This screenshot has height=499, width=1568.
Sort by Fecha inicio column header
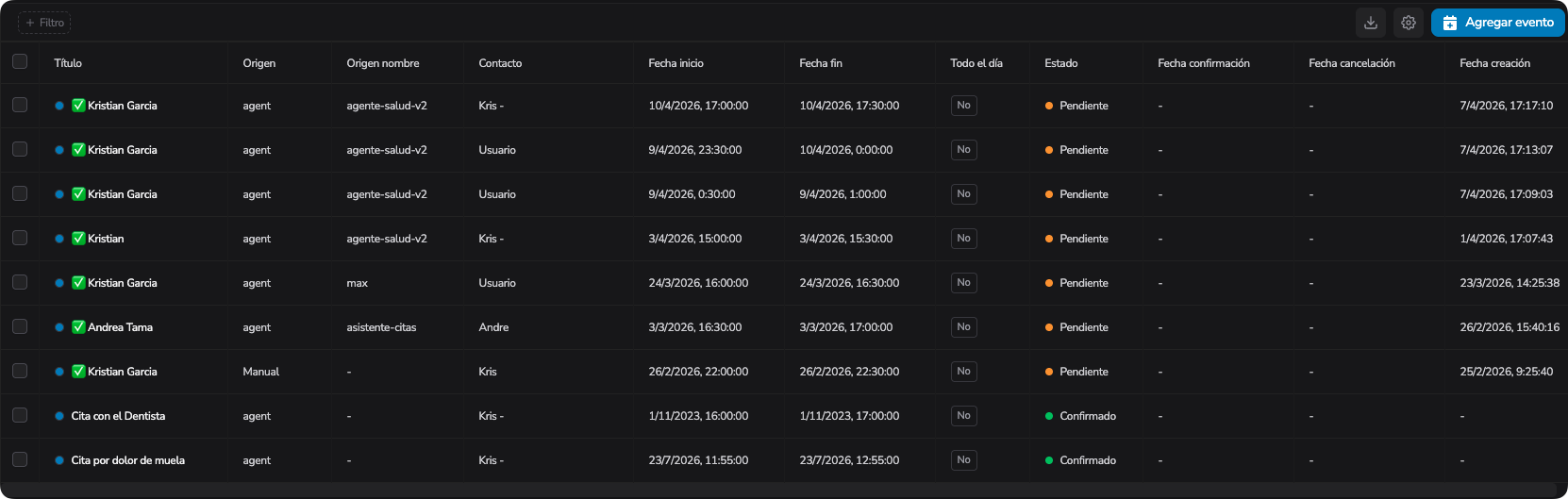coord(676,63)
